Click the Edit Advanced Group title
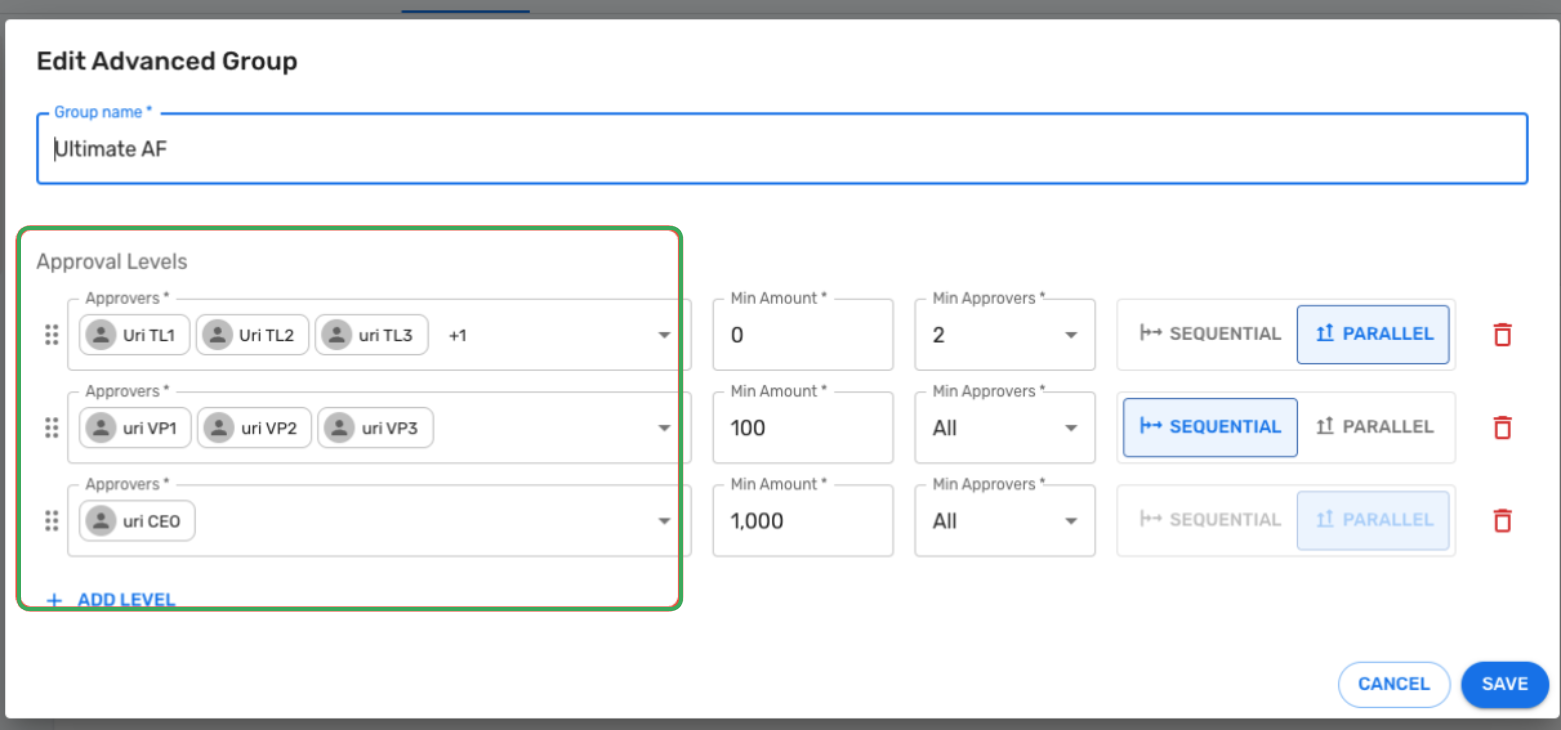The width and height of the screenshot is (1561, 730). [x=167, y=61]
